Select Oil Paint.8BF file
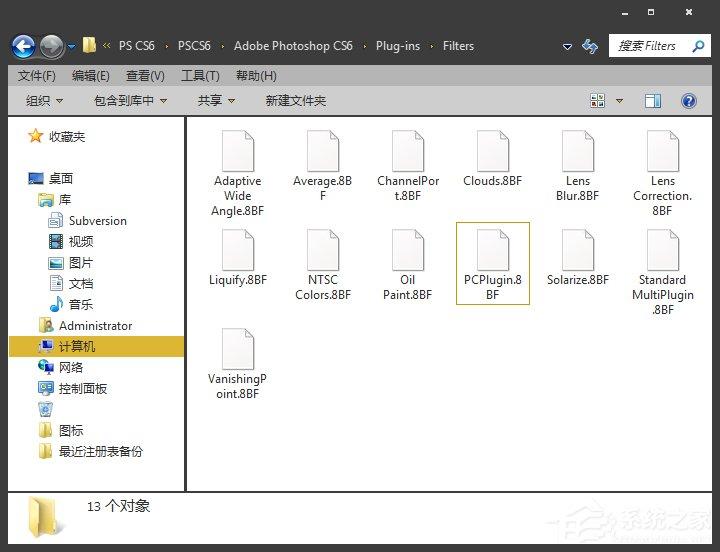720x552 pixels. (408, 265)
